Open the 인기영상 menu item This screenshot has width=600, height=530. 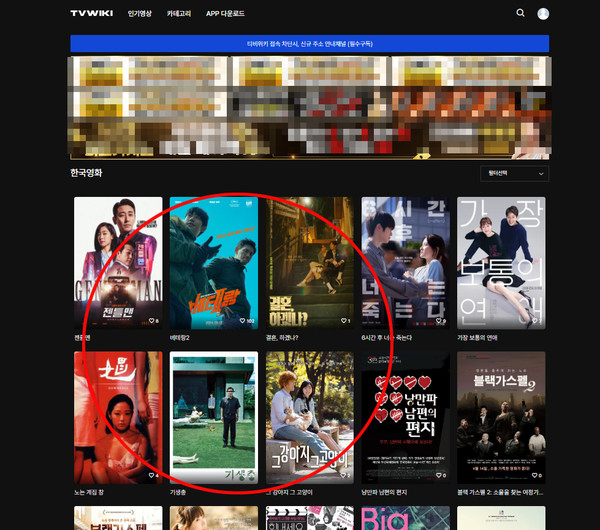click(x=140, y=14)
